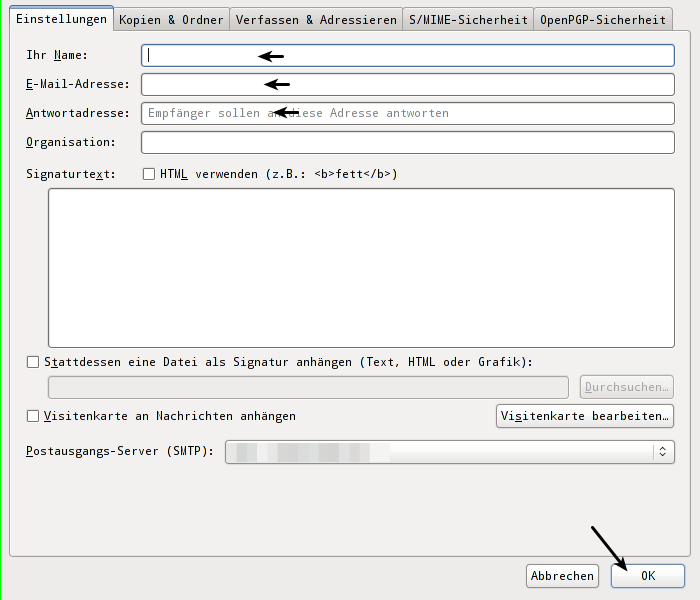This screenshot has width=700, height=600.
Task: Click the SMTP dropdown arrow icon
Action: (x=662, y=452)
